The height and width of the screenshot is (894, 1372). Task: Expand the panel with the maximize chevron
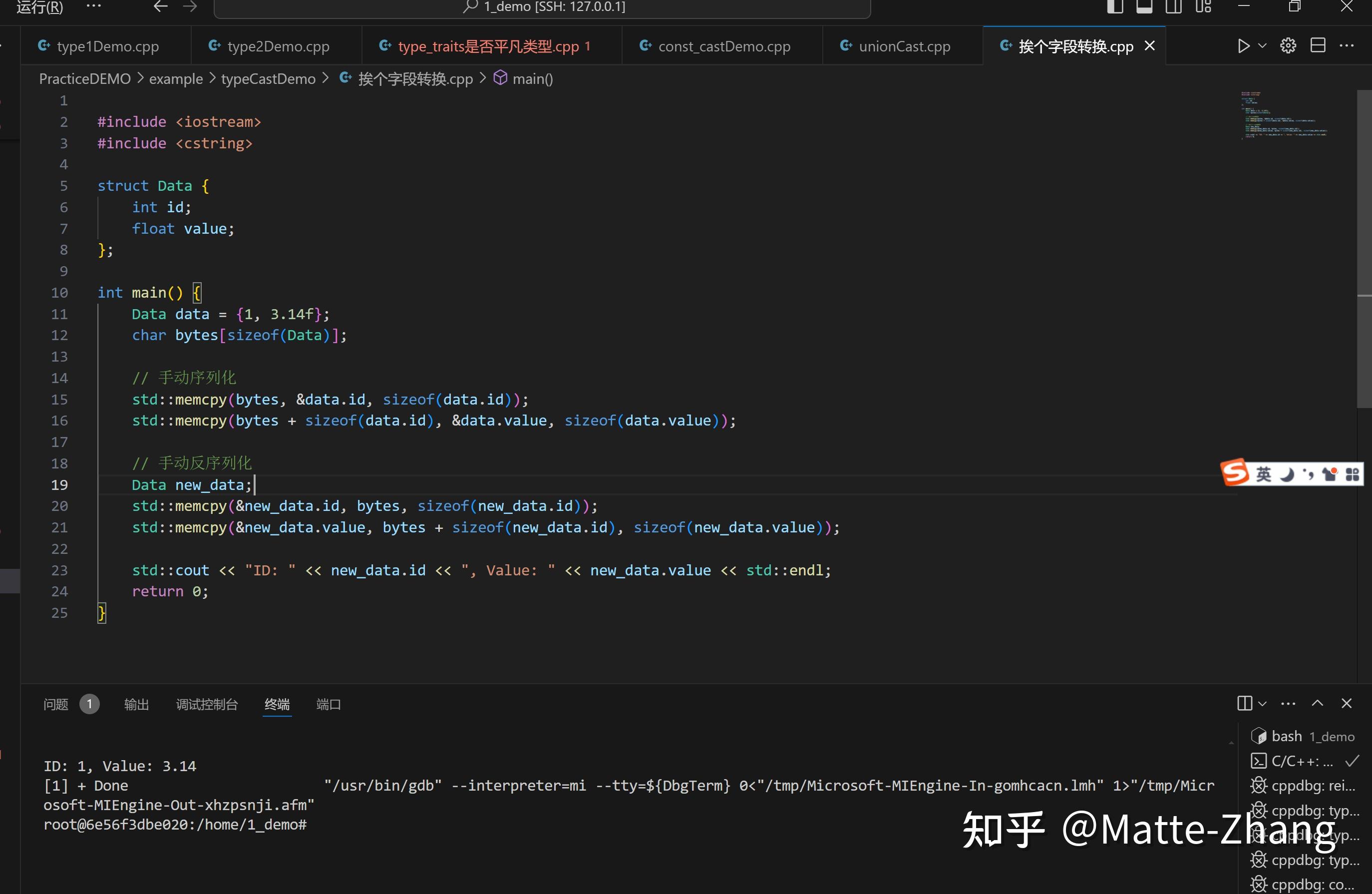1317,703
